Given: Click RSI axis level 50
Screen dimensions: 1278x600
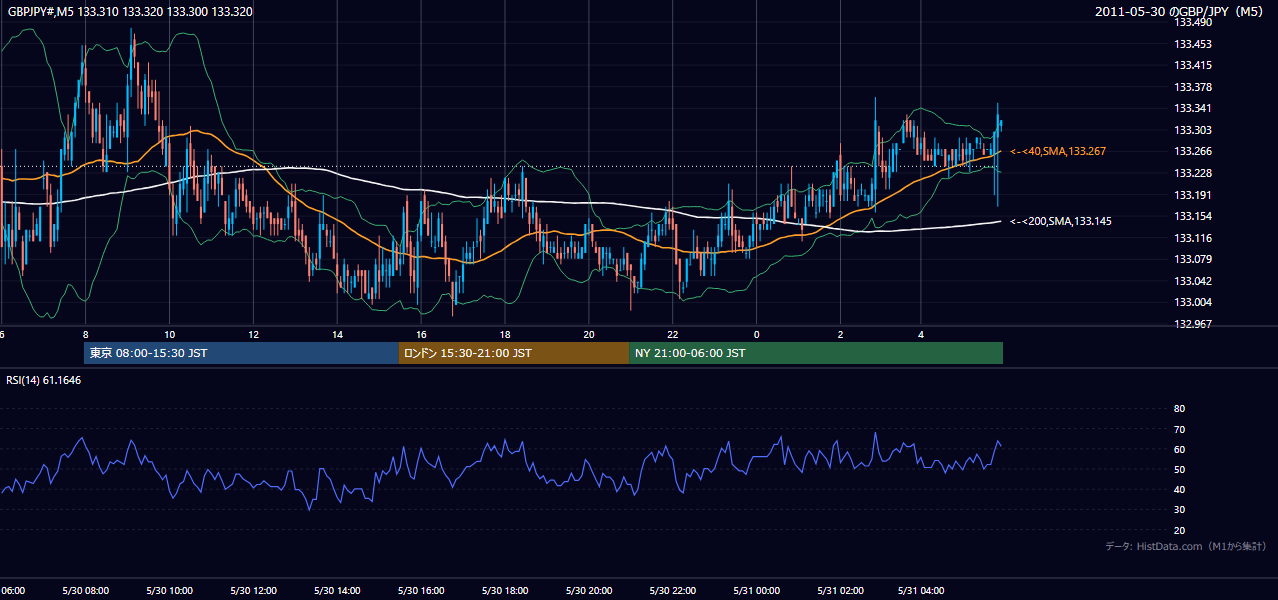Looking at the screenshot, I should tap(1179, 469).
